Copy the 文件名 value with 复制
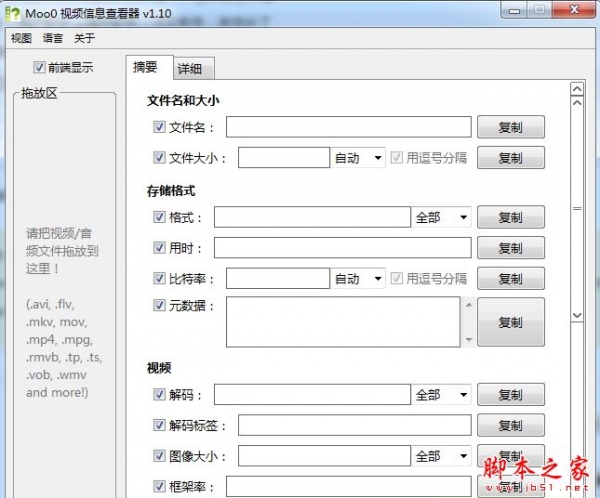 click(x=511, y=127)
